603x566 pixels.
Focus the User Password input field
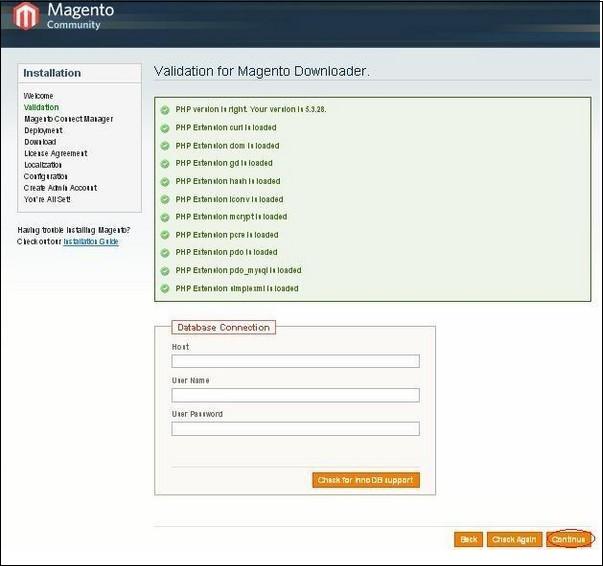(295, 429)
